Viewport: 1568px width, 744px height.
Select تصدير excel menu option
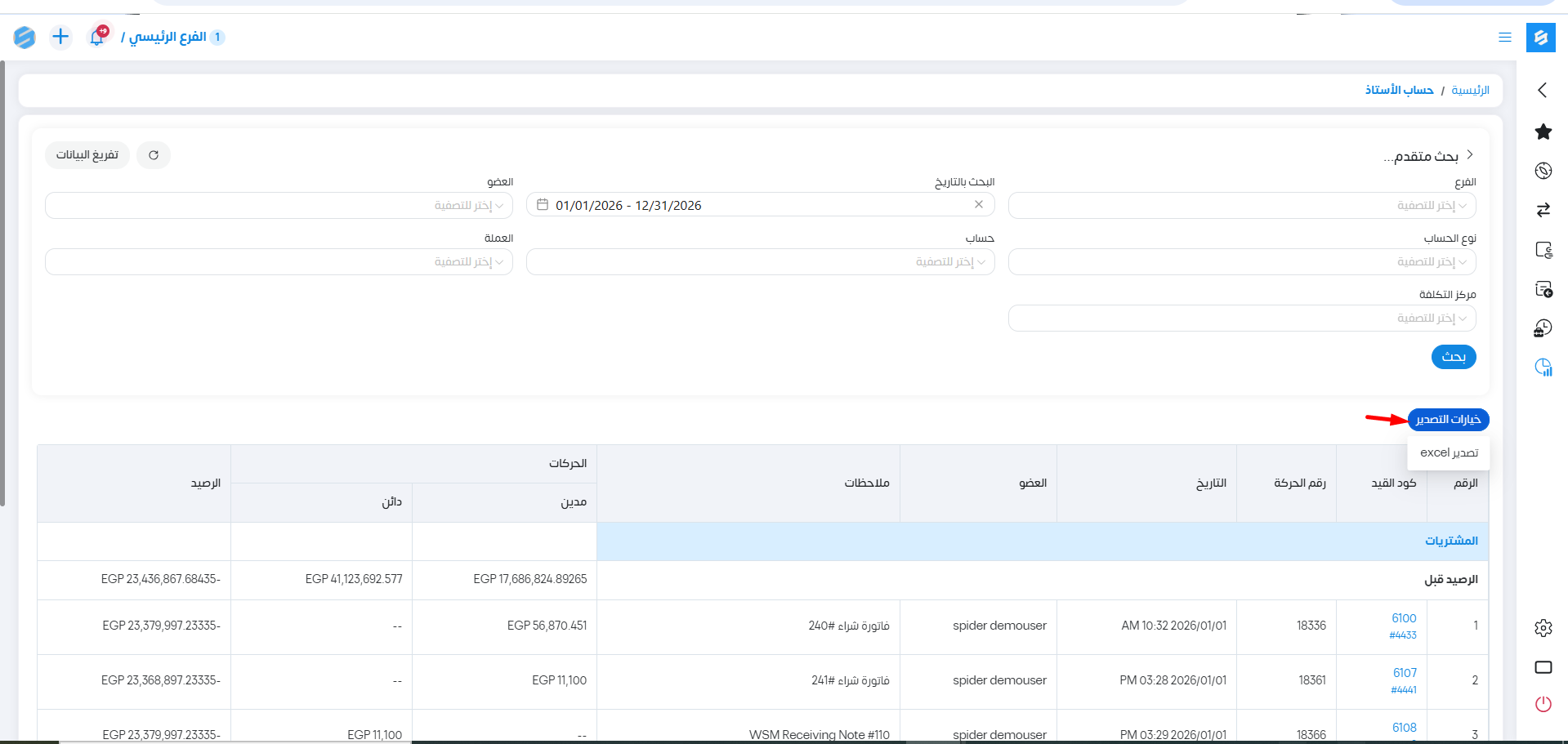[x=1449, y=452]
